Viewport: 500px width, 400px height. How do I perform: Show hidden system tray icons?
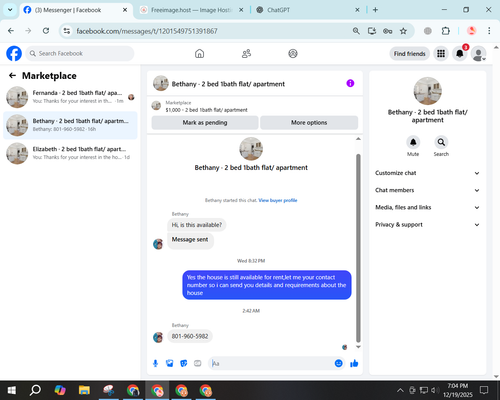400,390
